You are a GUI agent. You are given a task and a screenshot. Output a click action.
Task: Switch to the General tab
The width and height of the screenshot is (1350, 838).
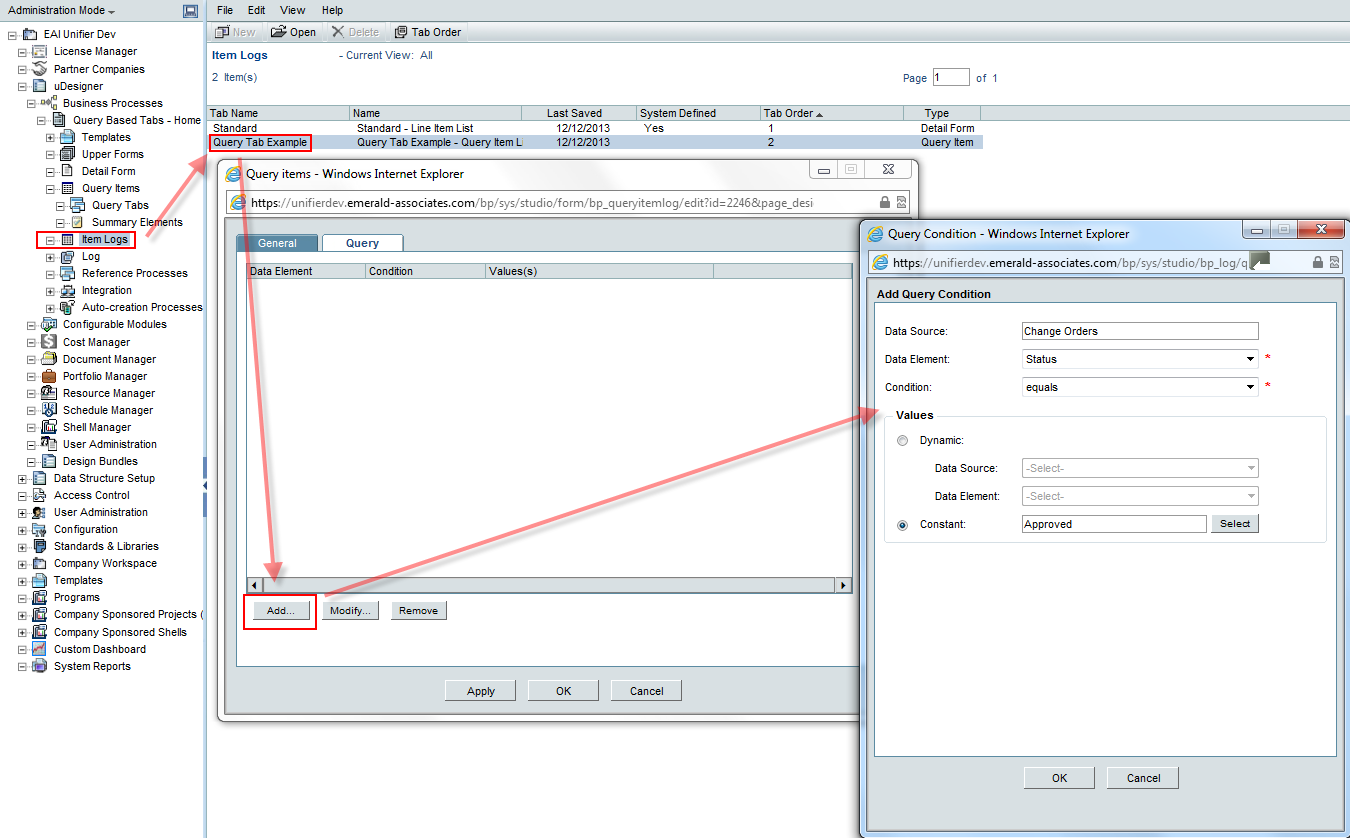[277, 243]
